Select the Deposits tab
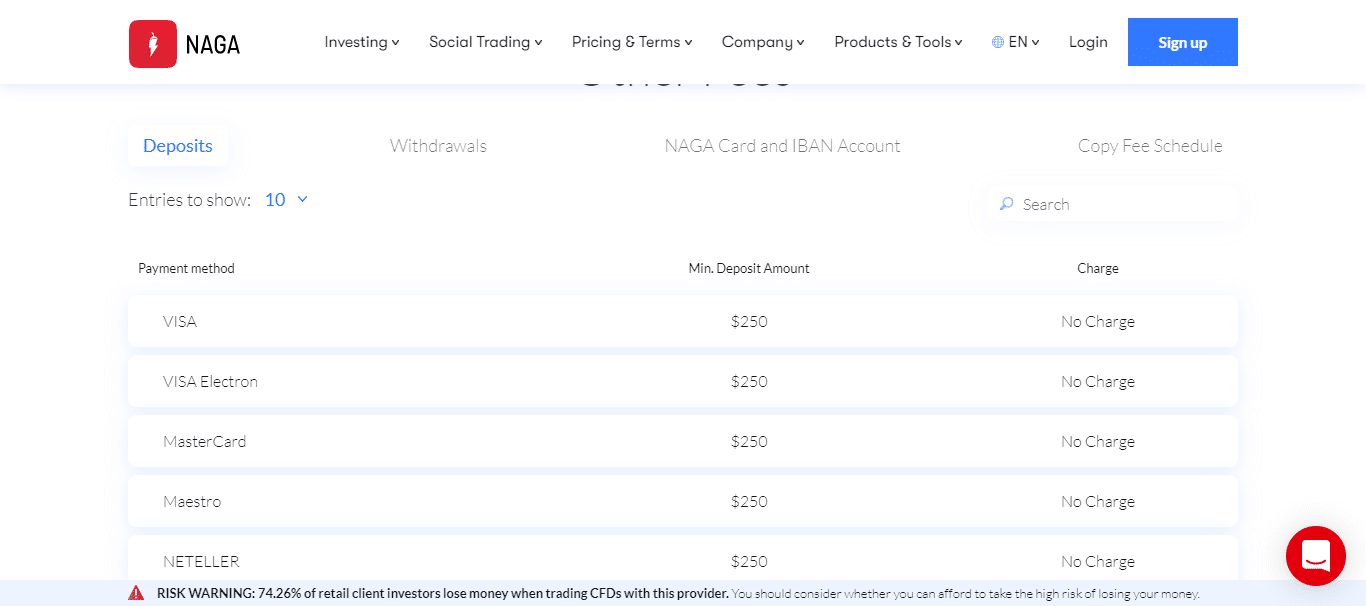This screenshot has width=1366, height=606. pyautogui.click(x=178, y=146)
